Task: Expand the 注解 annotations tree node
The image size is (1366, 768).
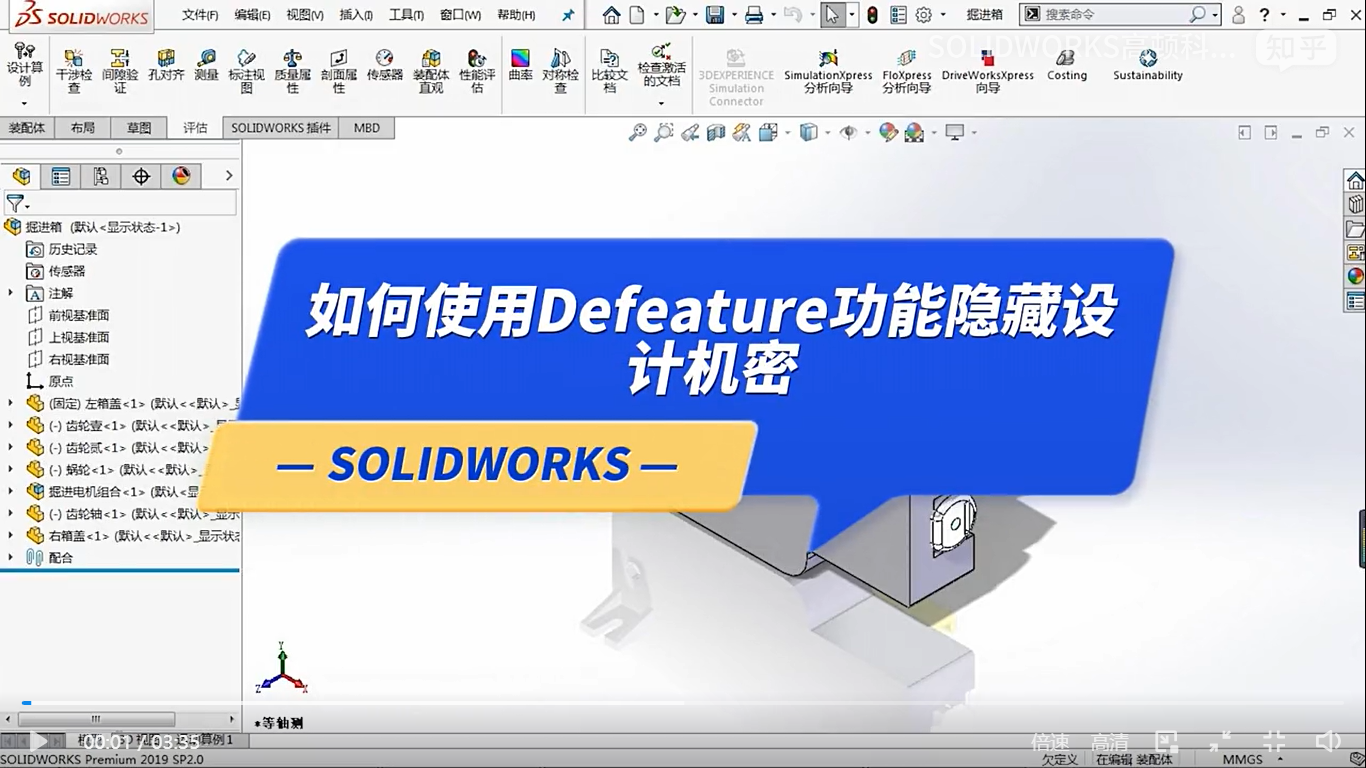Action: pos(11,293)
